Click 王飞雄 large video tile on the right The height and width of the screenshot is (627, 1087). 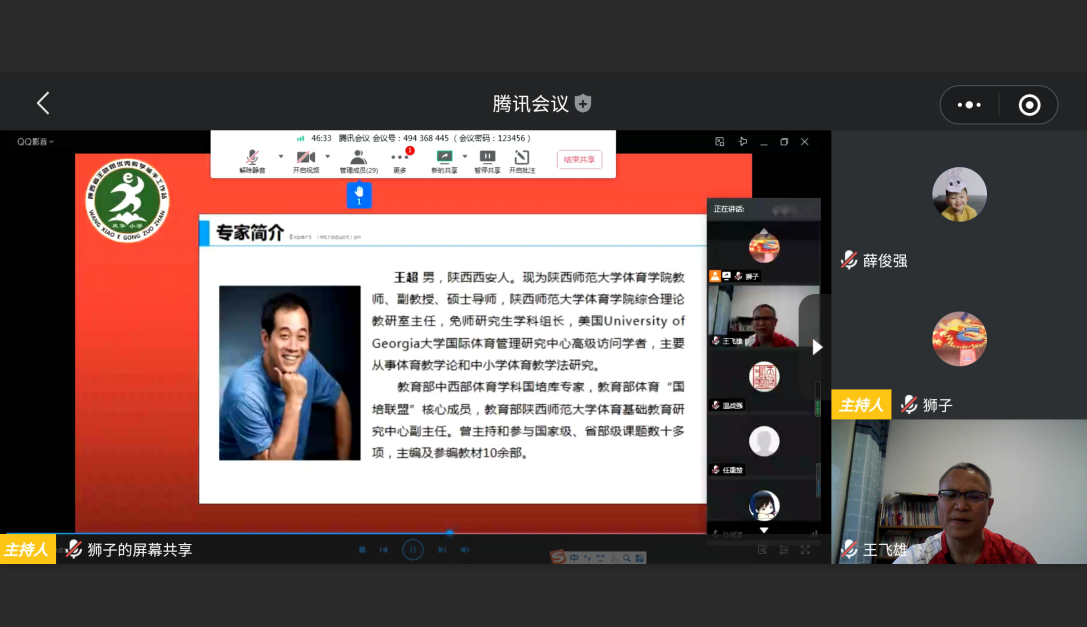click(959, 491)
